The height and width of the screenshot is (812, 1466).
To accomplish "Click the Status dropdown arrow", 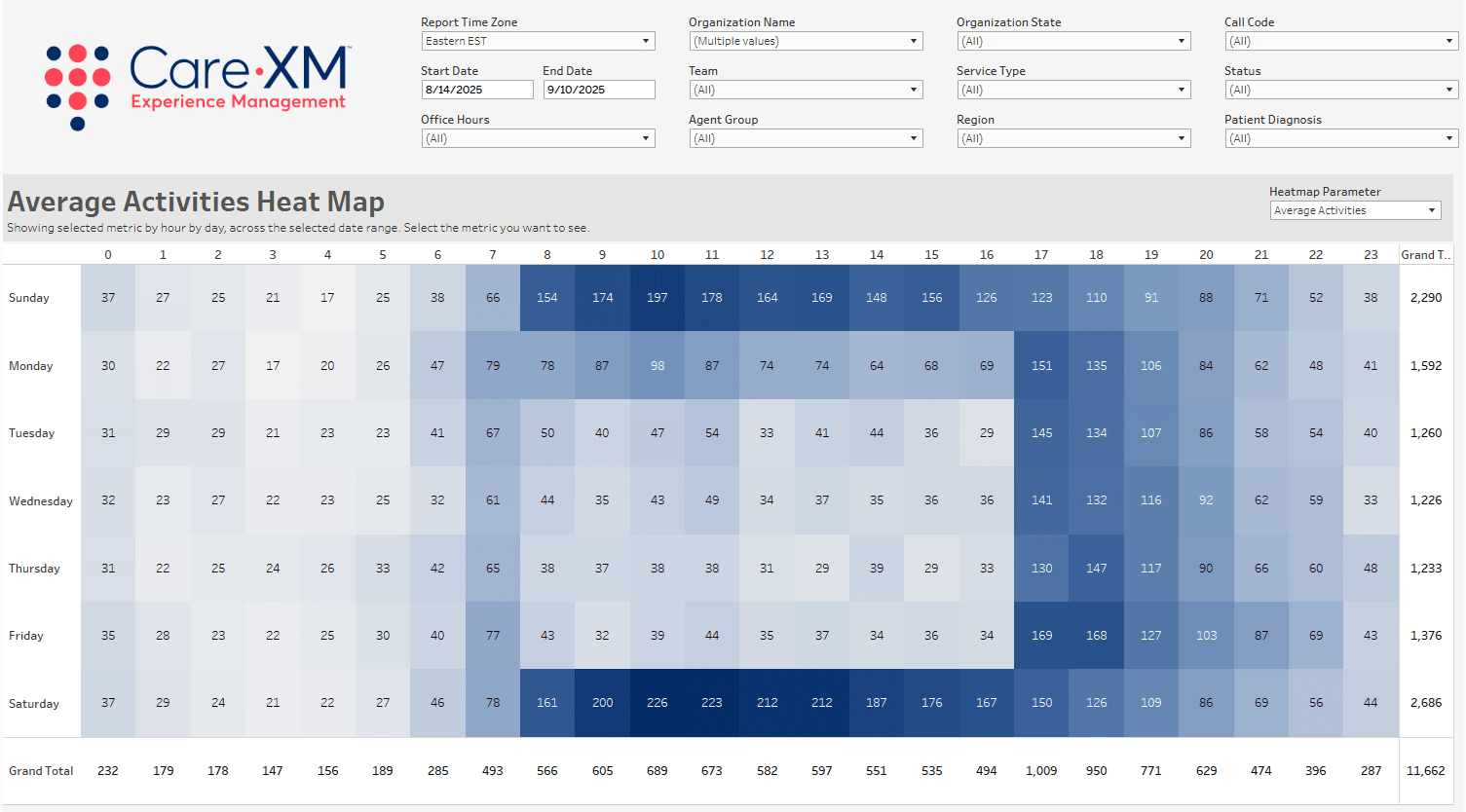I will coord(1449,90).
